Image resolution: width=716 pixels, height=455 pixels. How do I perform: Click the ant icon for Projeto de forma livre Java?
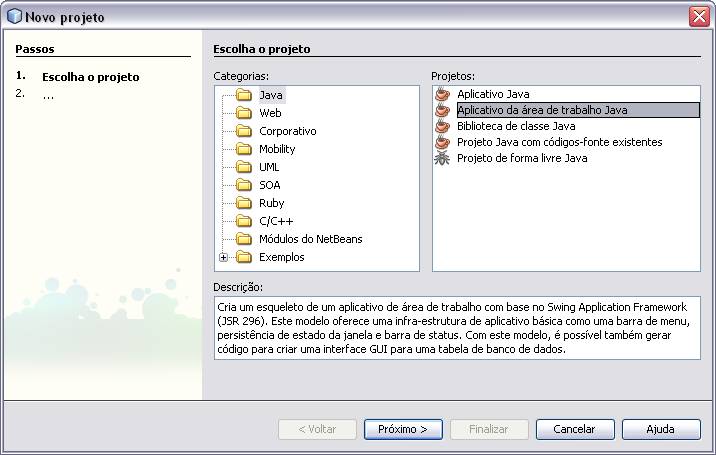click(442, 158)
